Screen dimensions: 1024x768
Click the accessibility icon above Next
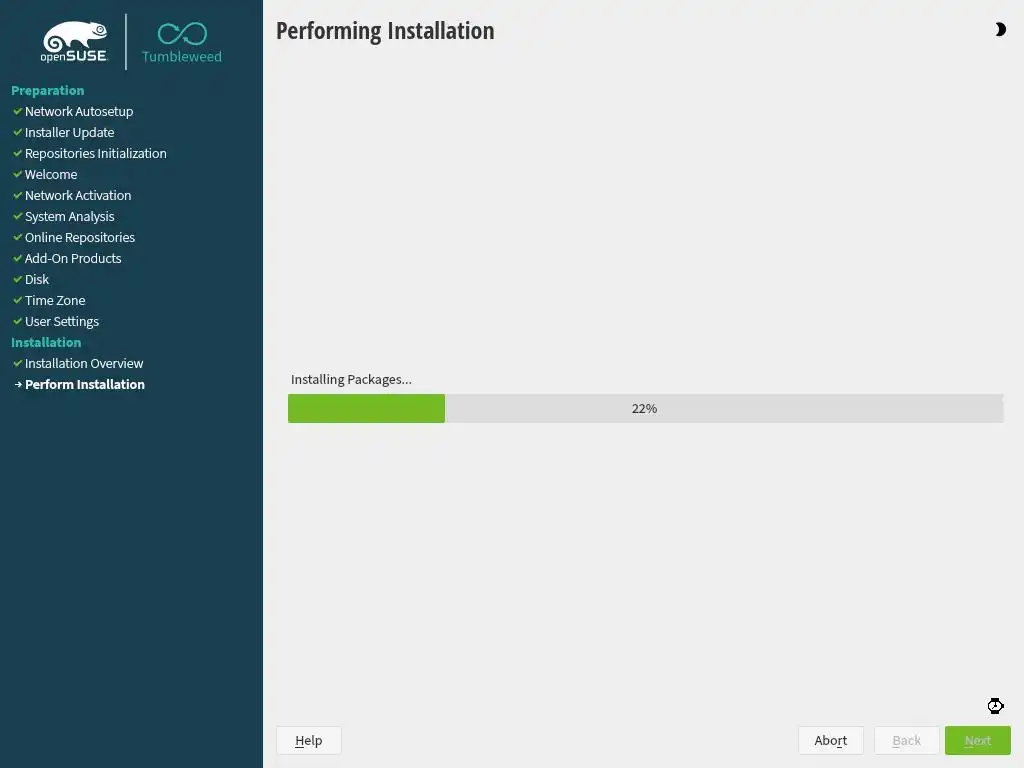pyautogui.click(x=995, y=706)
